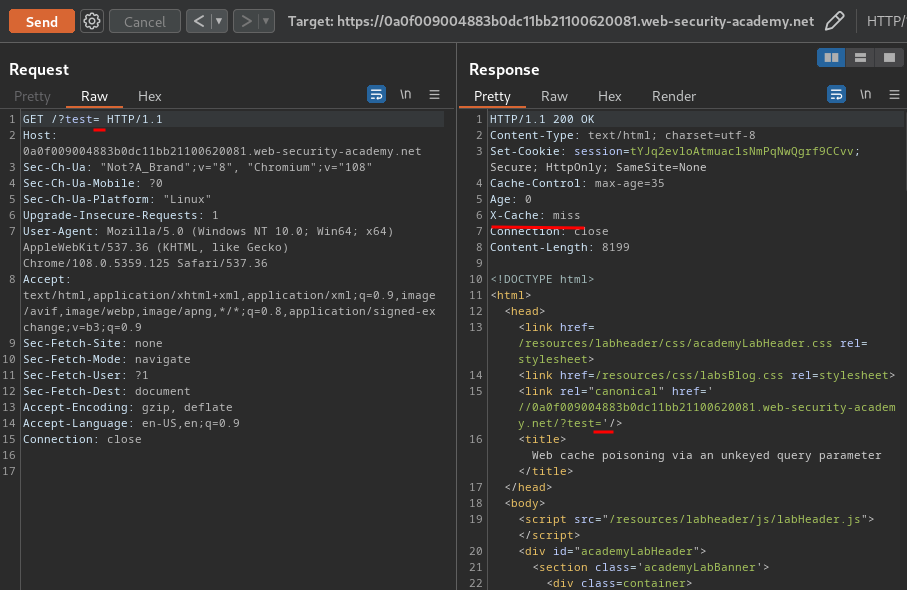The image size is (907, 590).
Task: Click the orange Send button
Action: pyautogui.click(x=42, y=21)
